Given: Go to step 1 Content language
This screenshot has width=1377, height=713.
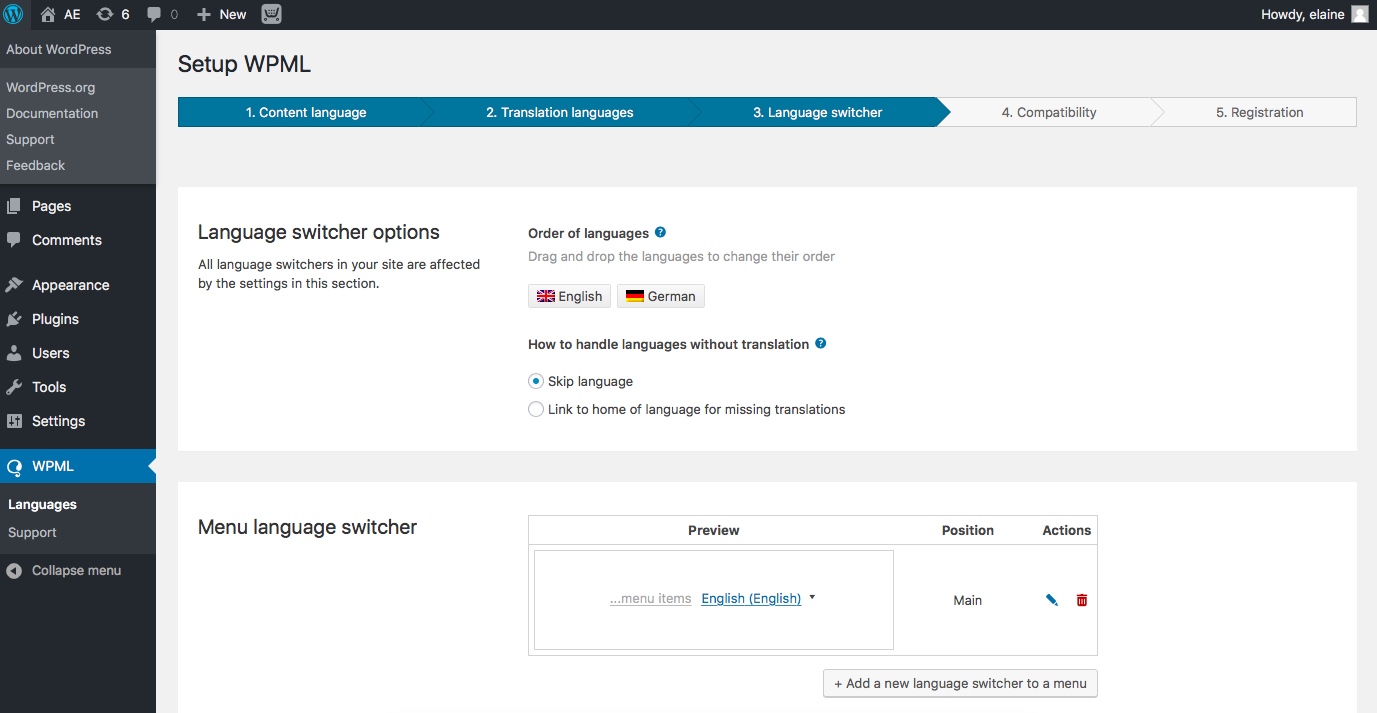Looking at the screenshot, I should point(306,112).
